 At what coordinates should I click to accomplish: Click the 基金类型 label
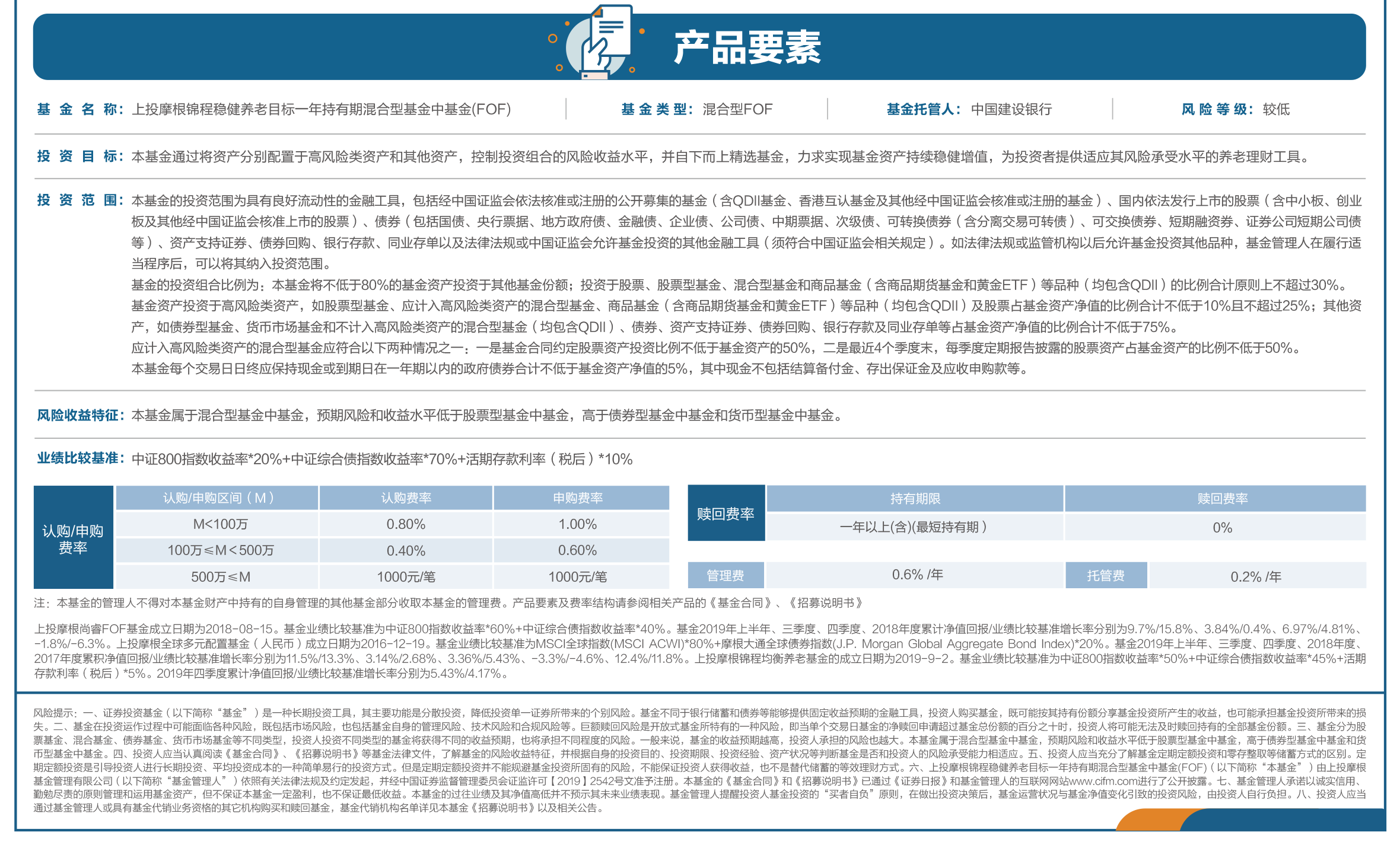click(x=657, y=109)
